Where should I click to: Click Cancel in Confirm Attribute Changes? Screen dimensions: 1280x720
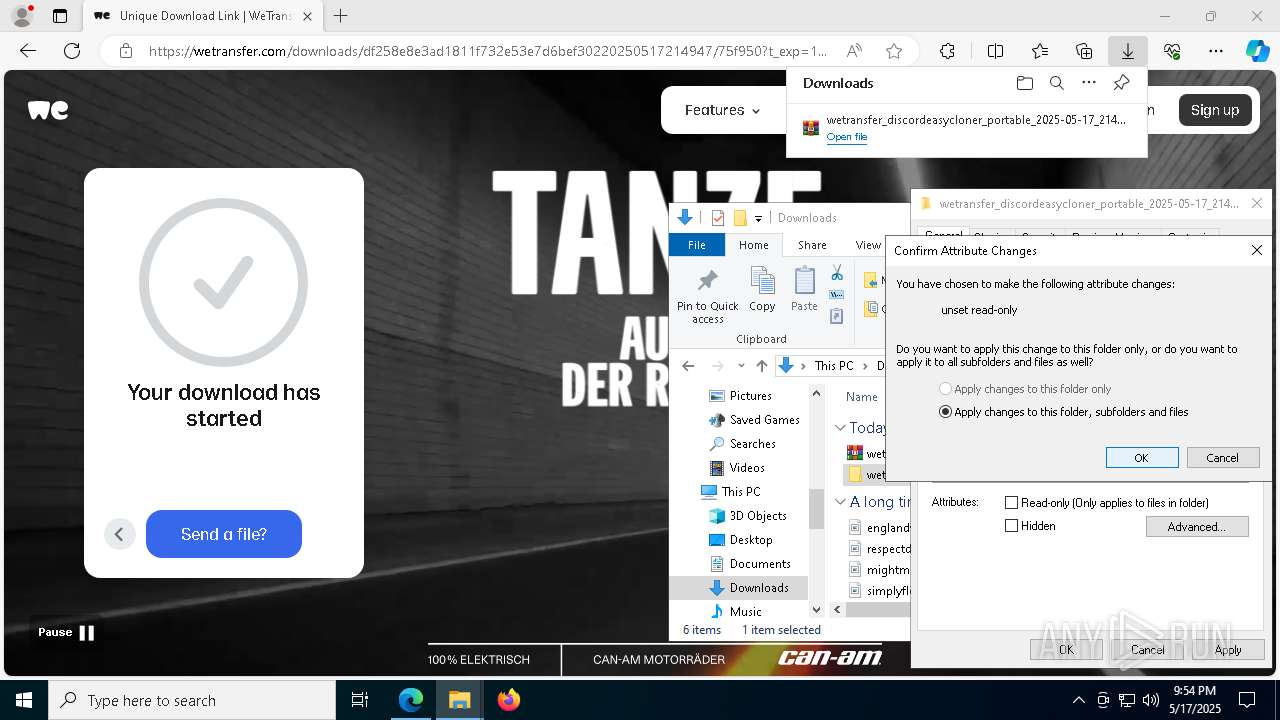click(x=1222, y=457)
